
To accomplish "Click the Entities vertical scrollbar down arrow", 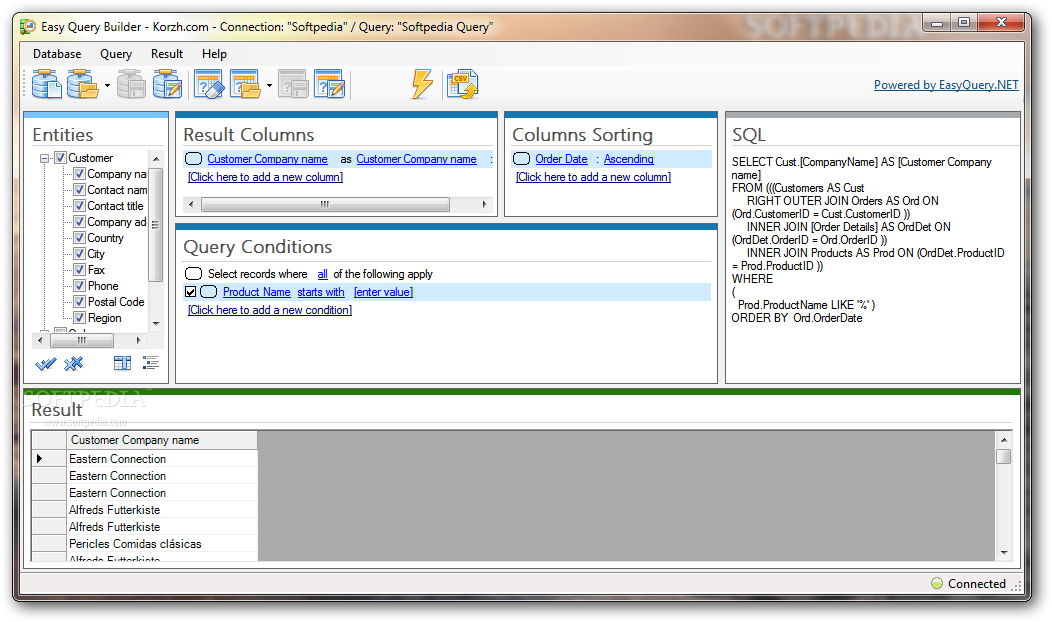I will [156, 323].
